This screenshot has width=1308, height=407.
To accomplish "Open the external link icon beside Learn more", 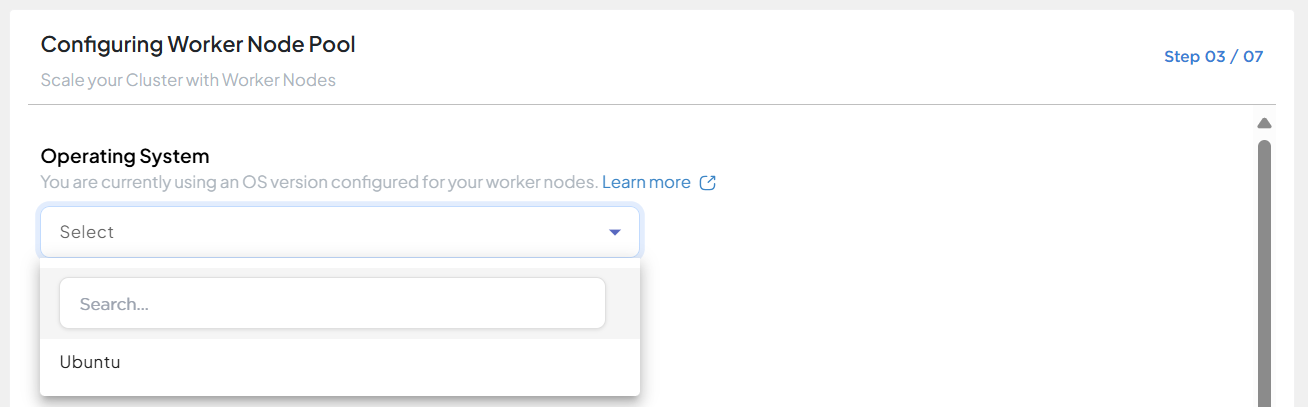I will [x=708, y=183].
